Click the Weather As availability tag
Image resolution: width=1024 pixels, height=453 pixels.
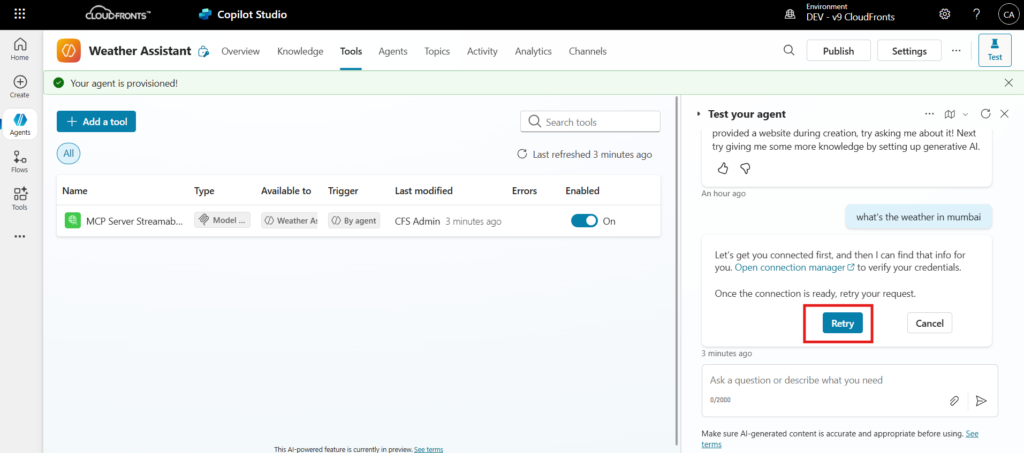click(x=289, y=221)
